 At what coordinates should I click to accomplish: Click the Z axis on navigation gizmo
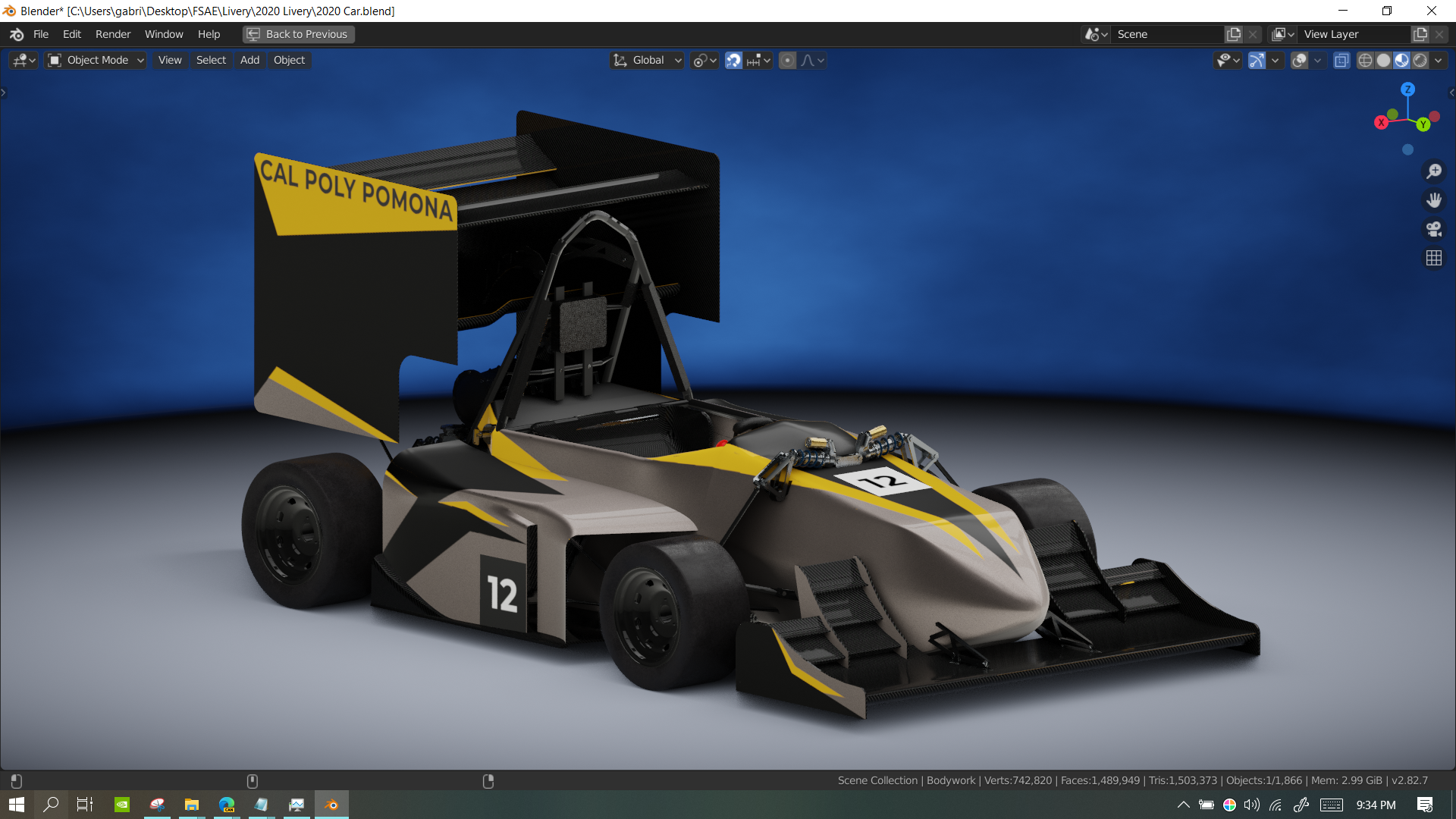[1407, 89]
